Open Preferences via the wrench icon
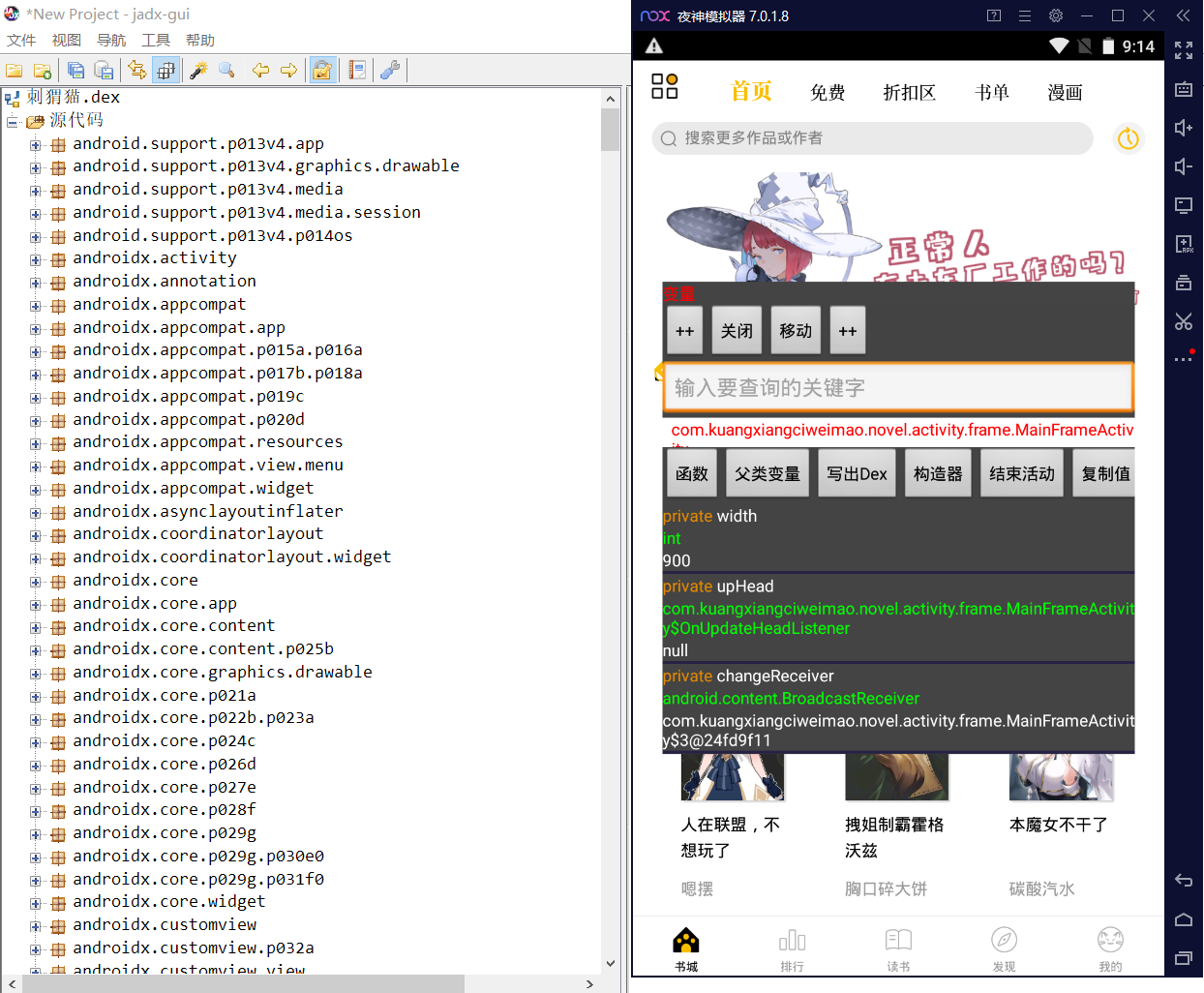 (390, 71)
